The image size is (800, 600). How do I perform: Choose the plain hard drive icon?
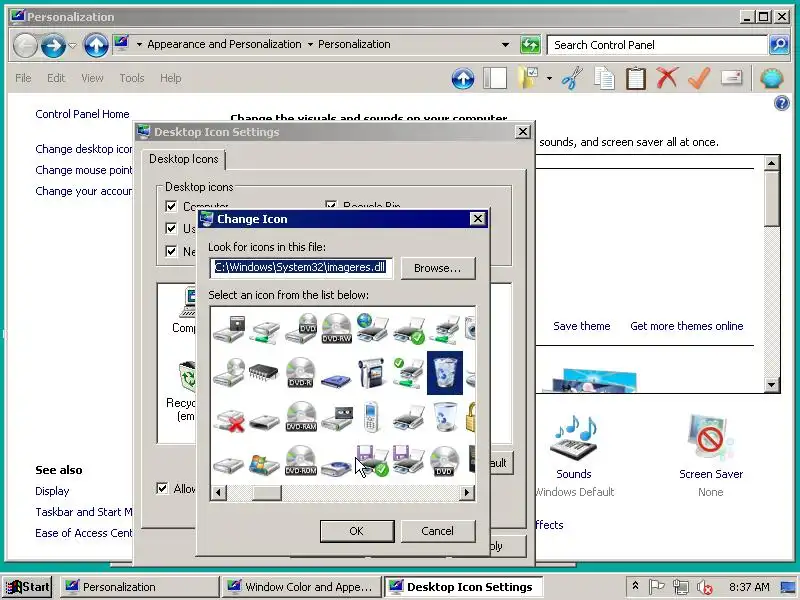pos(229,465)
